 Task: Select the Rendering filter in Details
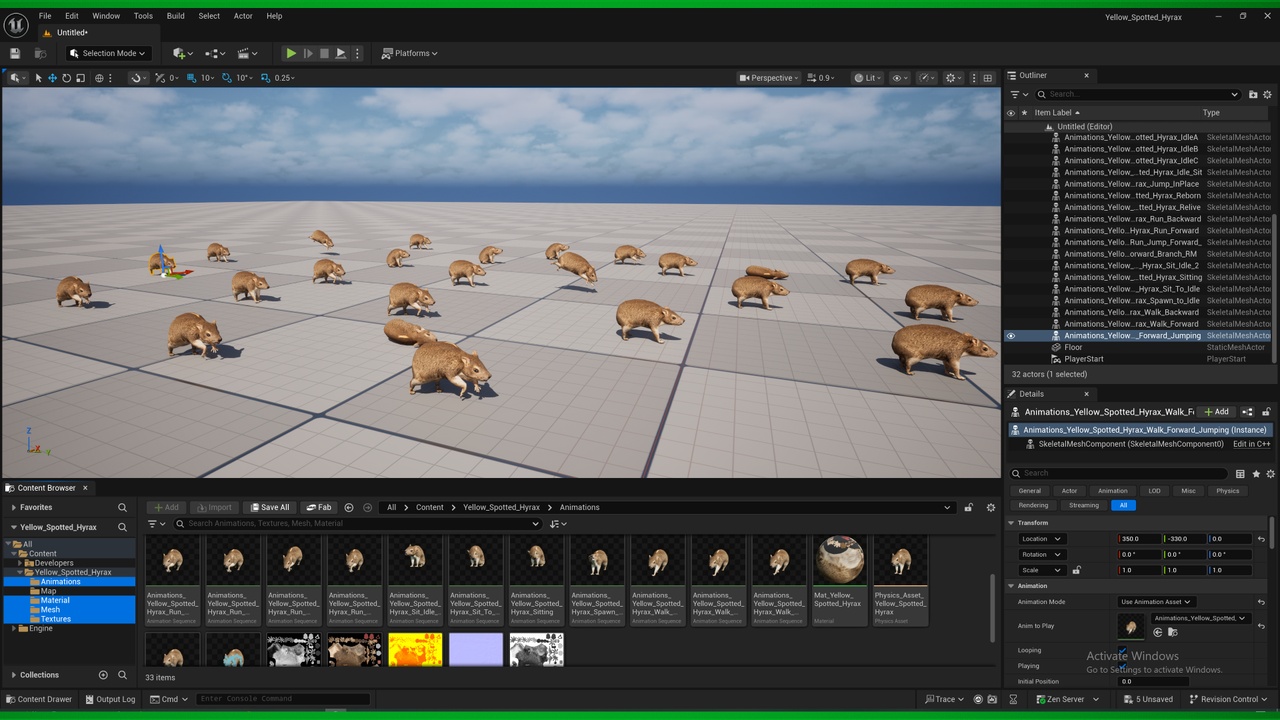pos(1033,505)
